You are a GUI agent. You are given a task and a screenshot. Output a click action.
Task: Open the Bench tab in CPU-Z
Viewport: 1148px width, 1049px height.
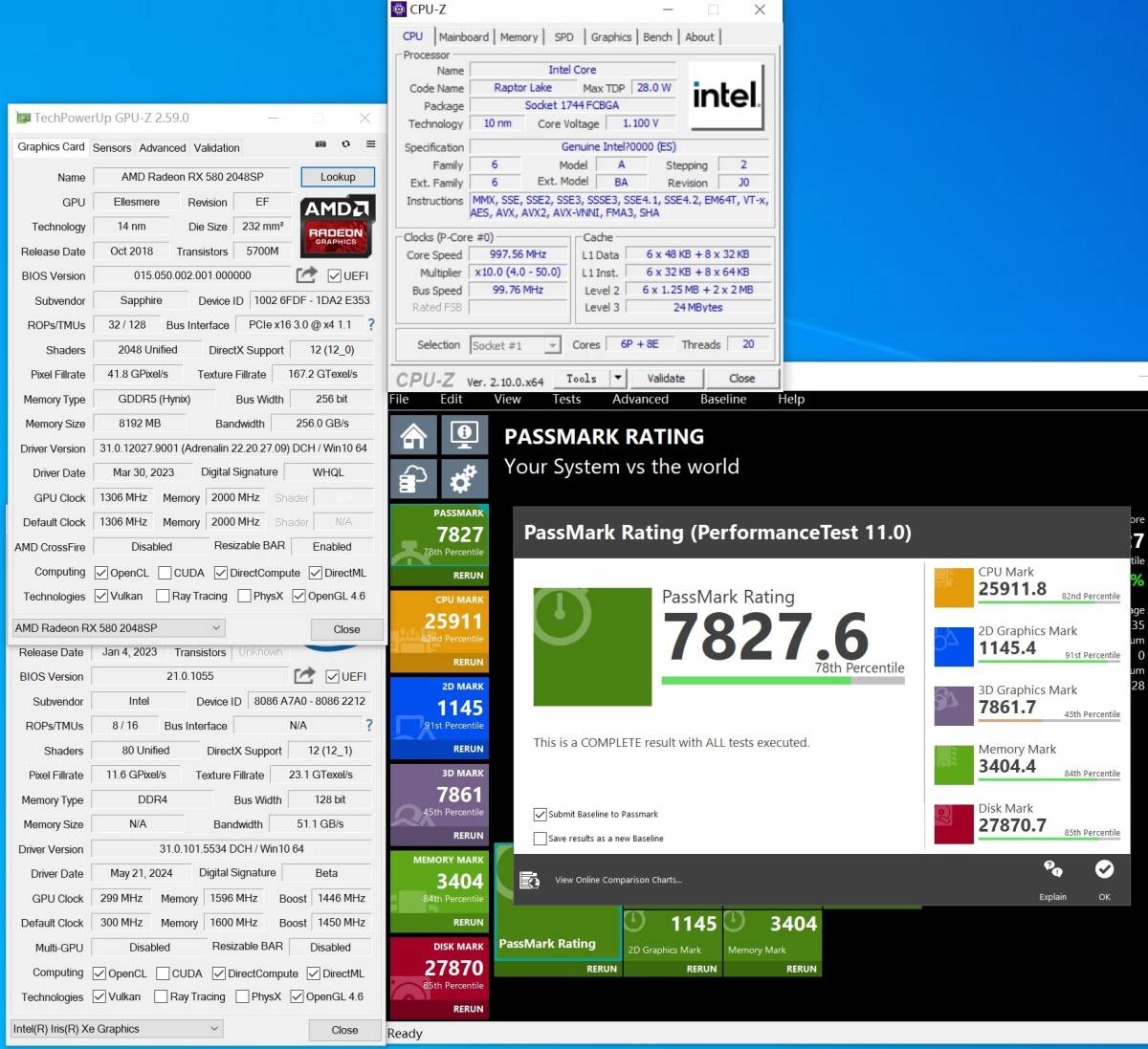coord(657,37)
